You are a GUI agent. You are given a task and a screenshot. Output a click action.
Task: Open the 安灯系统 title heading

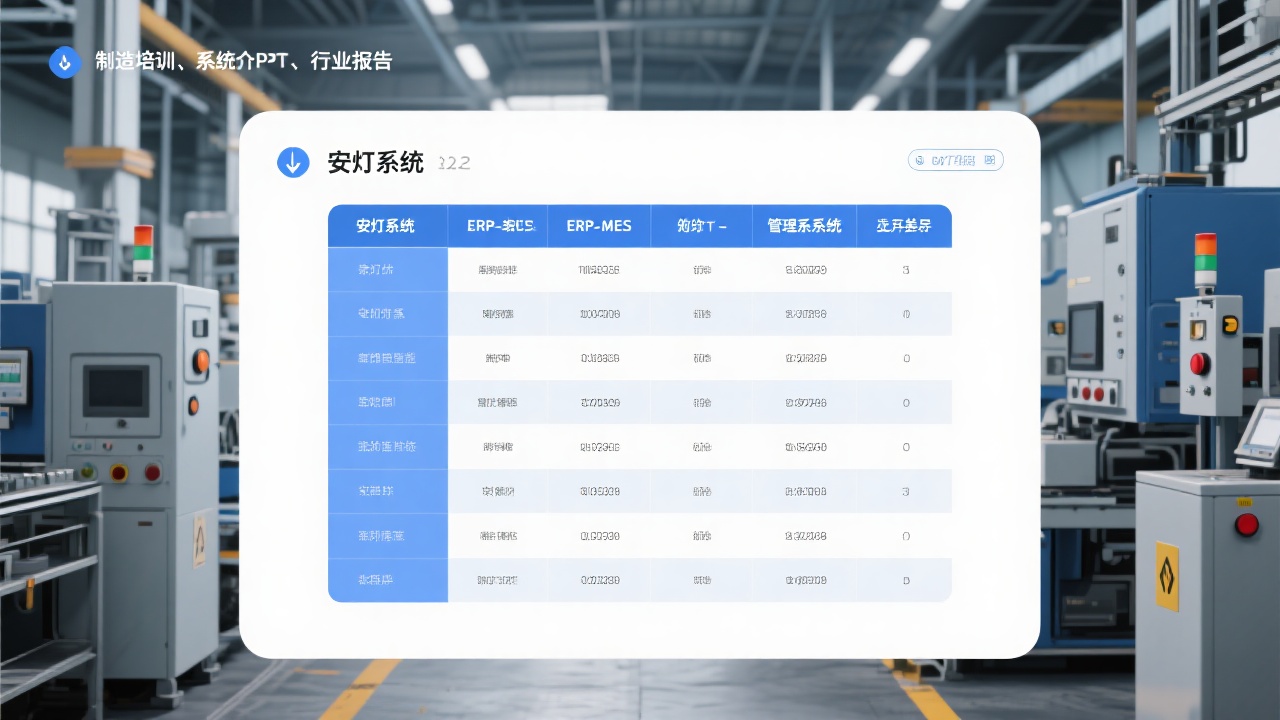(x=375, y=162)
